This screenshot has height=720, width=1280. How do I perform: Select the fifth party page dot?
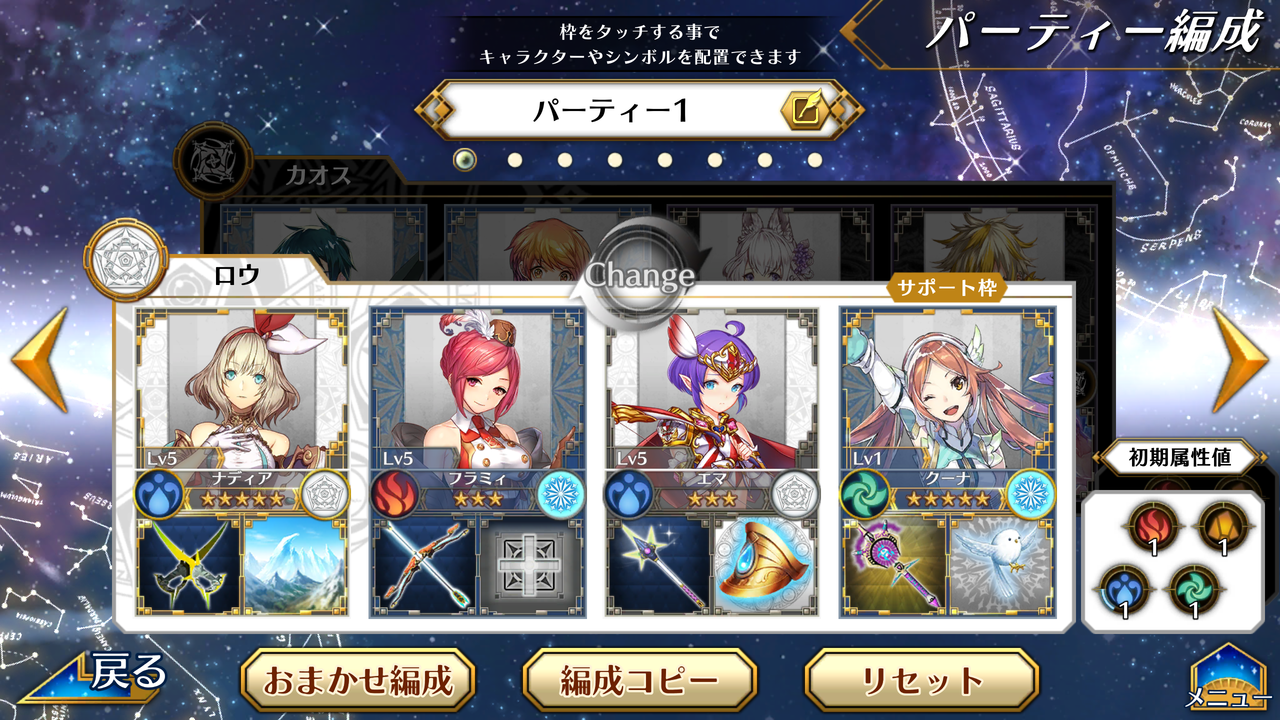click(x=665, y=159)
